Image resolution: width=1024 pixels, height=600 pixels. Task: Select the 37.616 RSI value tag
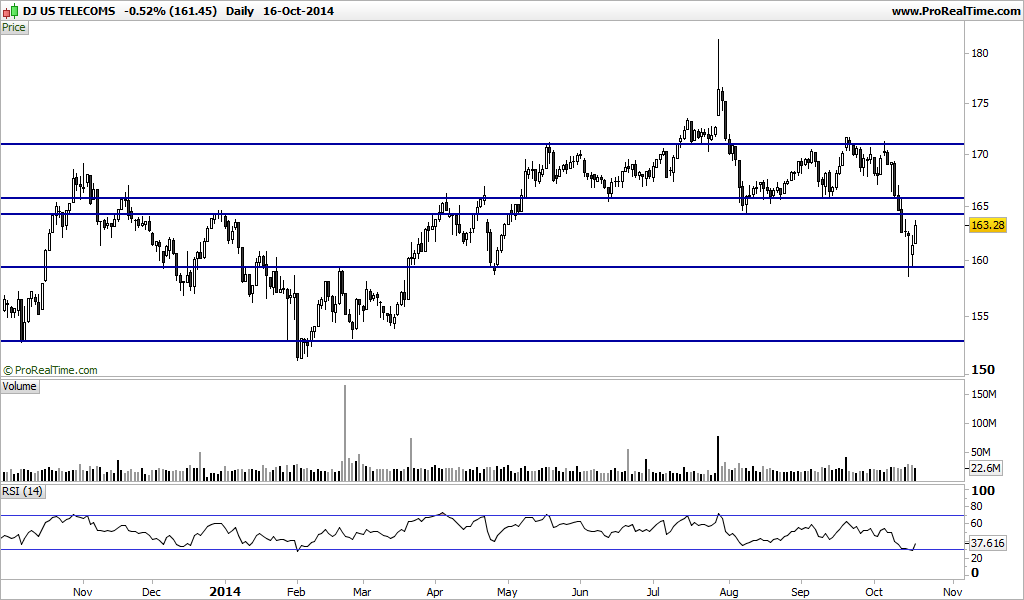pyautogui.click(x=987, y=543)
